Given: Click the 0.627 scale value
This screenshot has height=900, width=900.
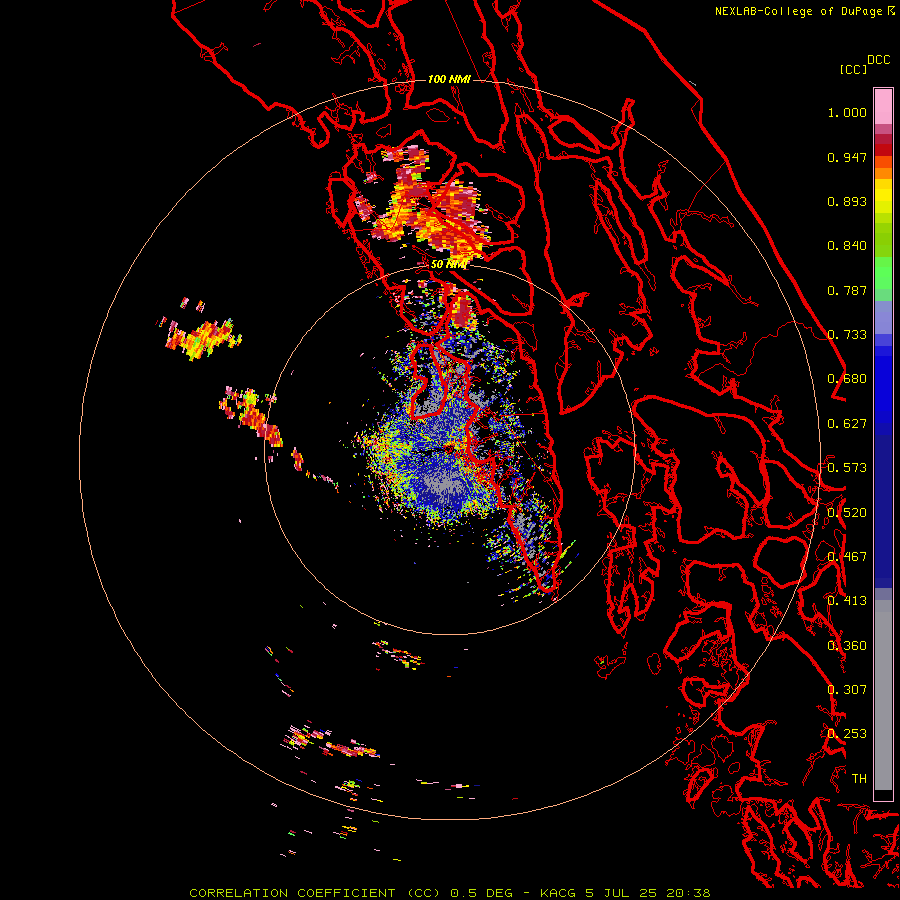Looking at the screenshot, I should click(x=847, y=424).
